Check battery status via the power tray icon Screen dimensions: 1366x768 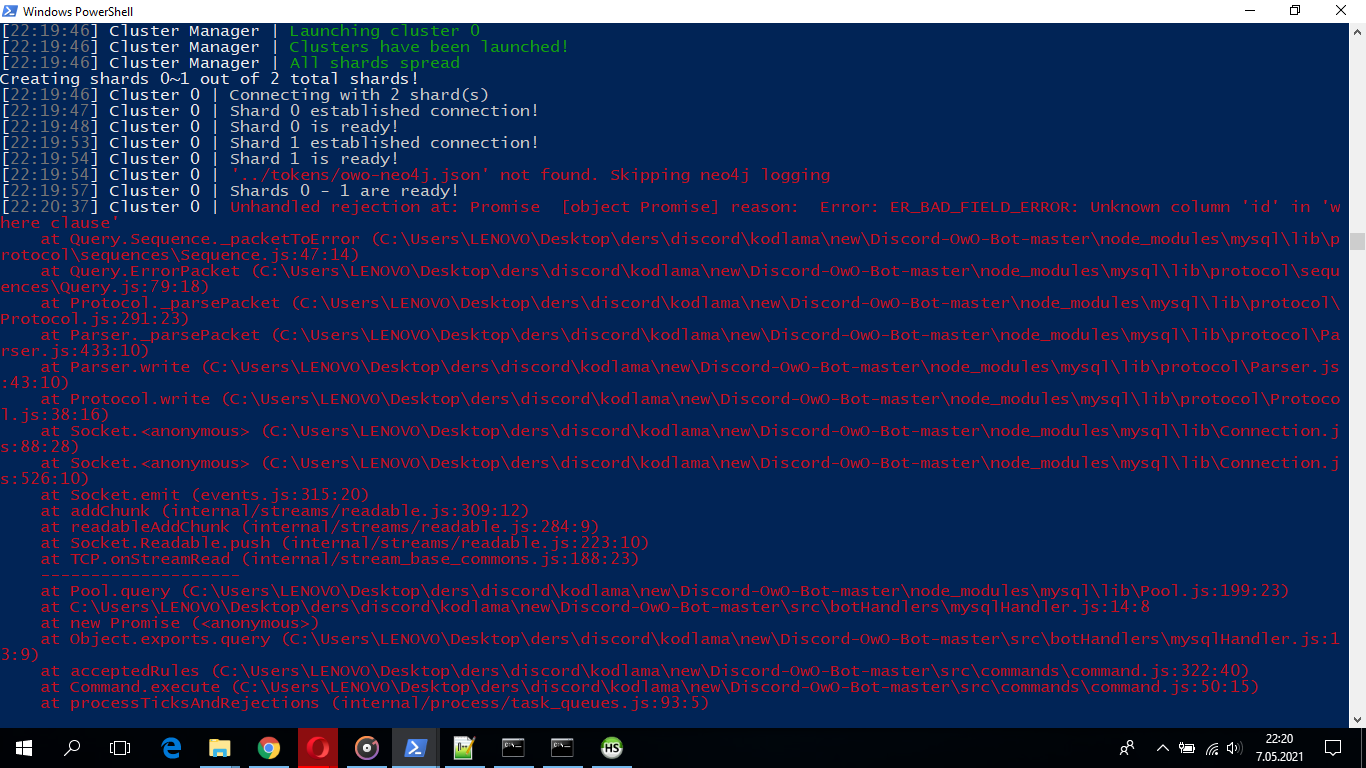tap(1187, 747)
